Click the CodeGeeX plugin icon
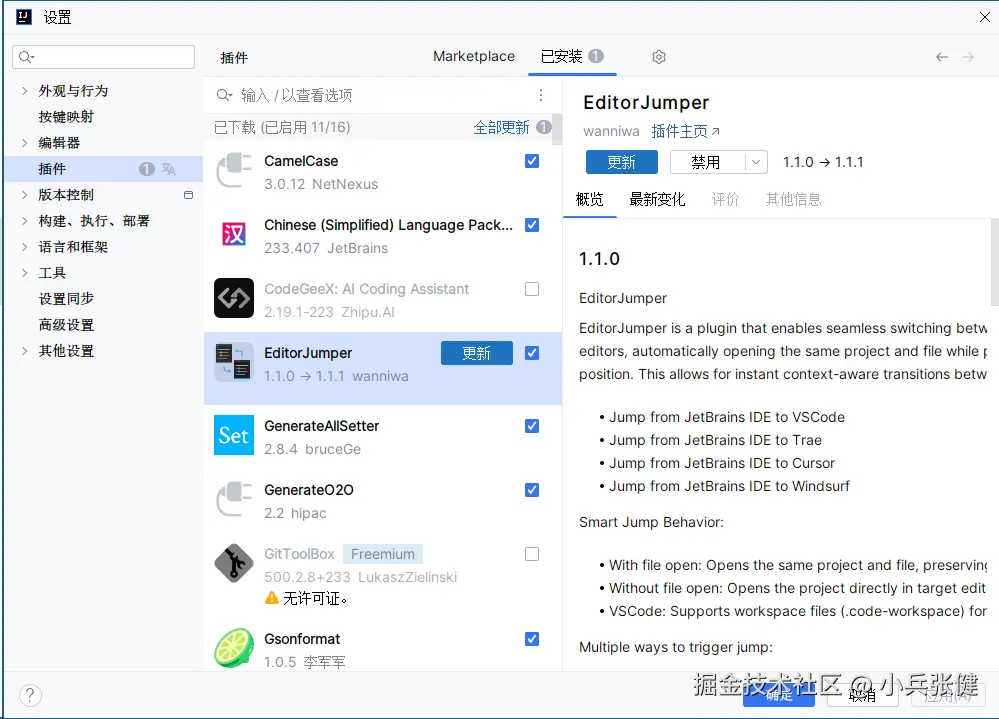999x719 pixels. 234,297
